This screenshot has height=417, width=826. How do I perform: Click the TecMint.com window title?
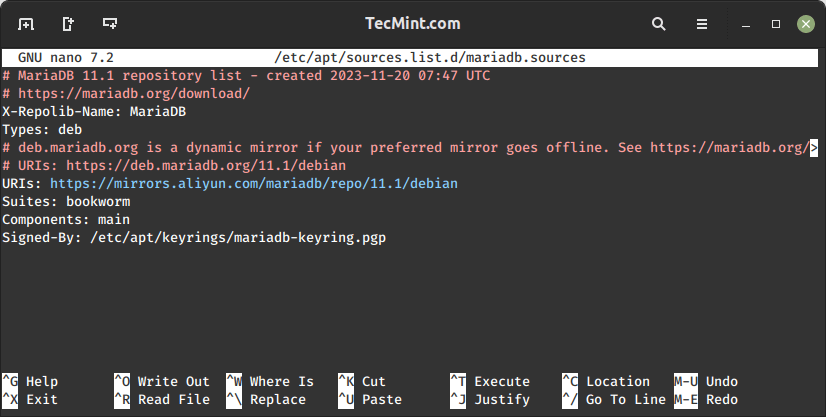(412, 23)
